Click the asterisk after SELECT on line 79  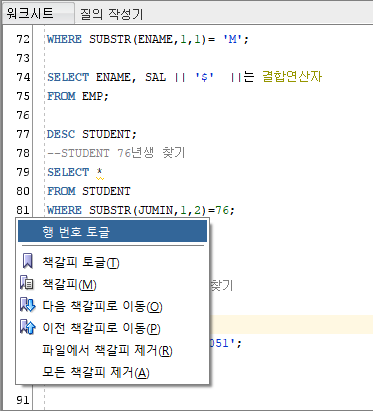[x=99, y=172]
